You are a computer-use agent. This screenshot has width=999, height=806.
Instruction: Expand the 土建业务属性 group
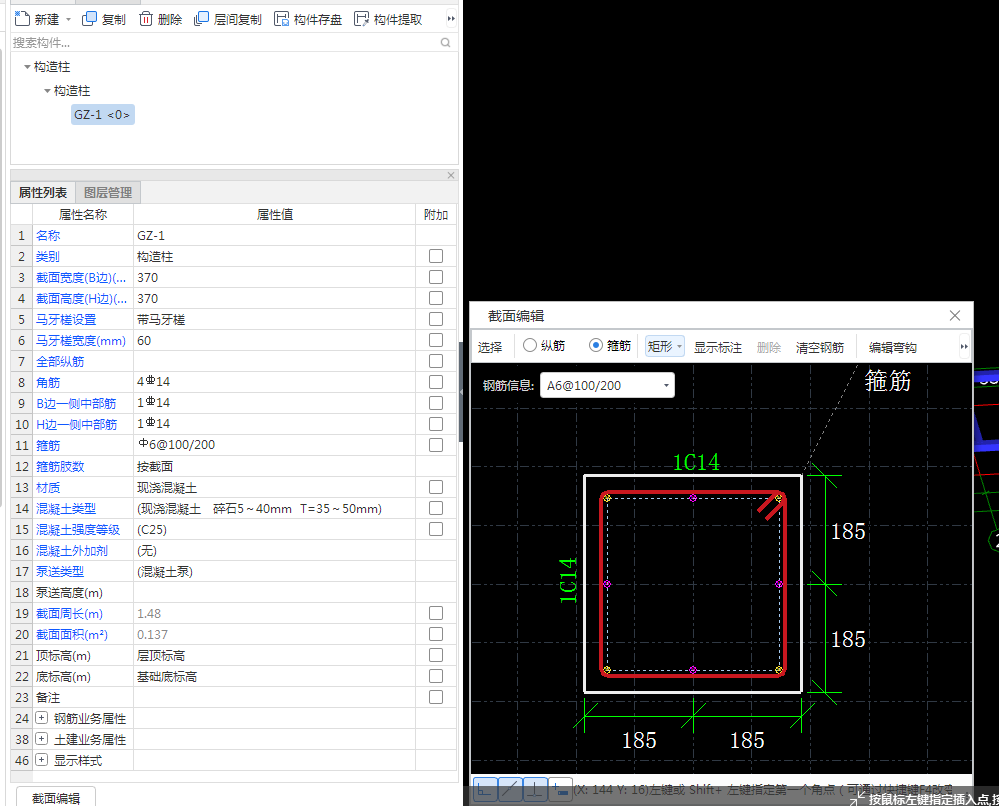[x=41, y=739]
